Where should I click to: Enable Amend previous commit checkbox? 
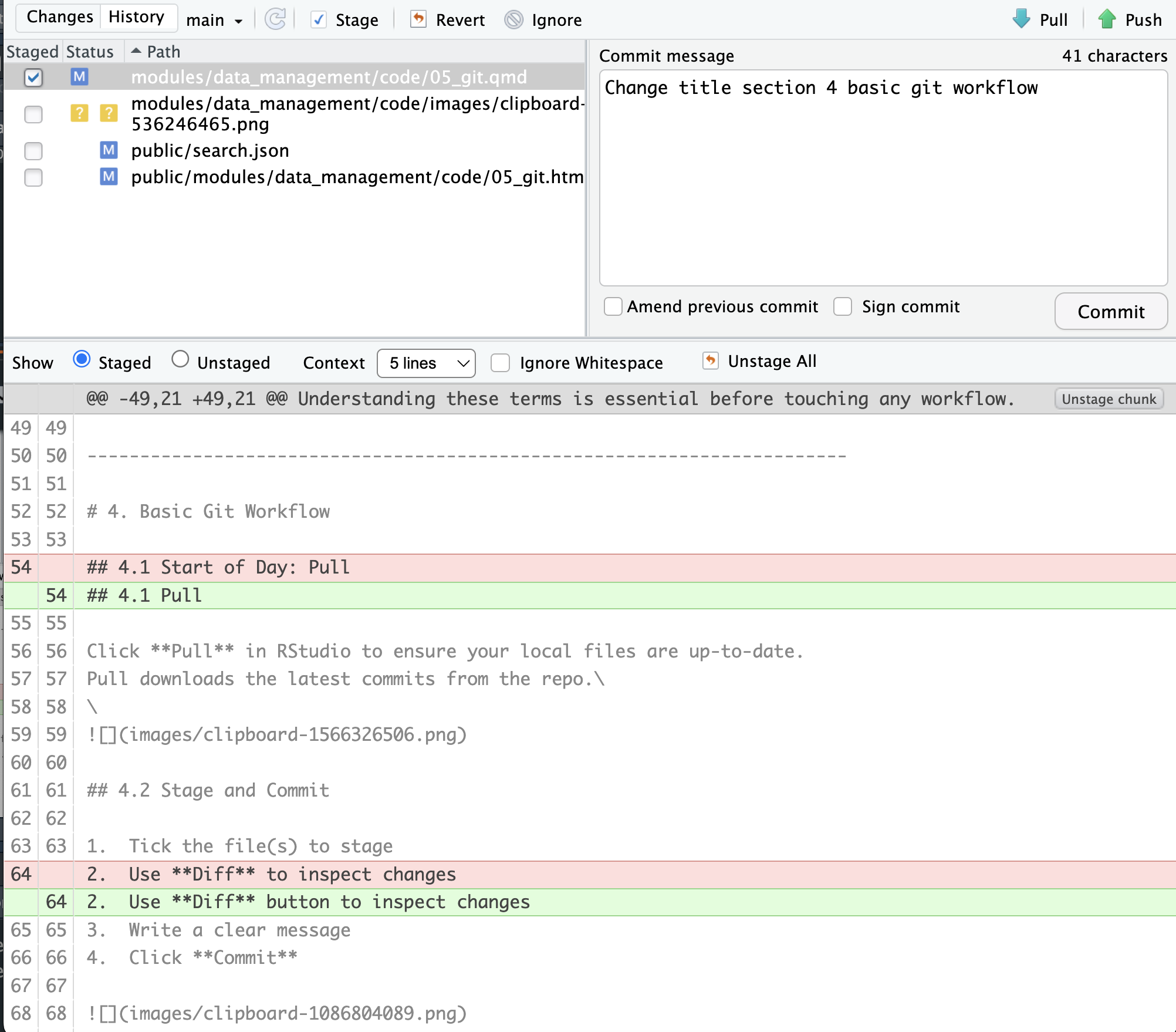pyautogui.click(x=613, y=306)
